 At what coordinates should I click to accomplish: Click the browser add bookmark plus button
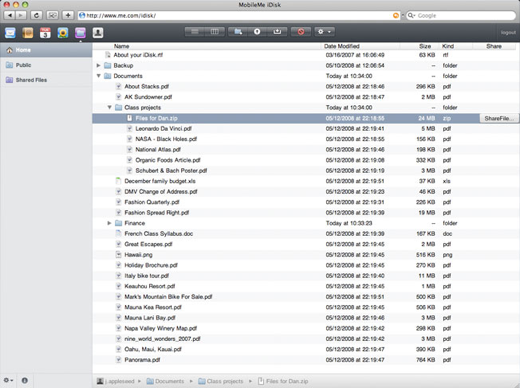(68, 15)
